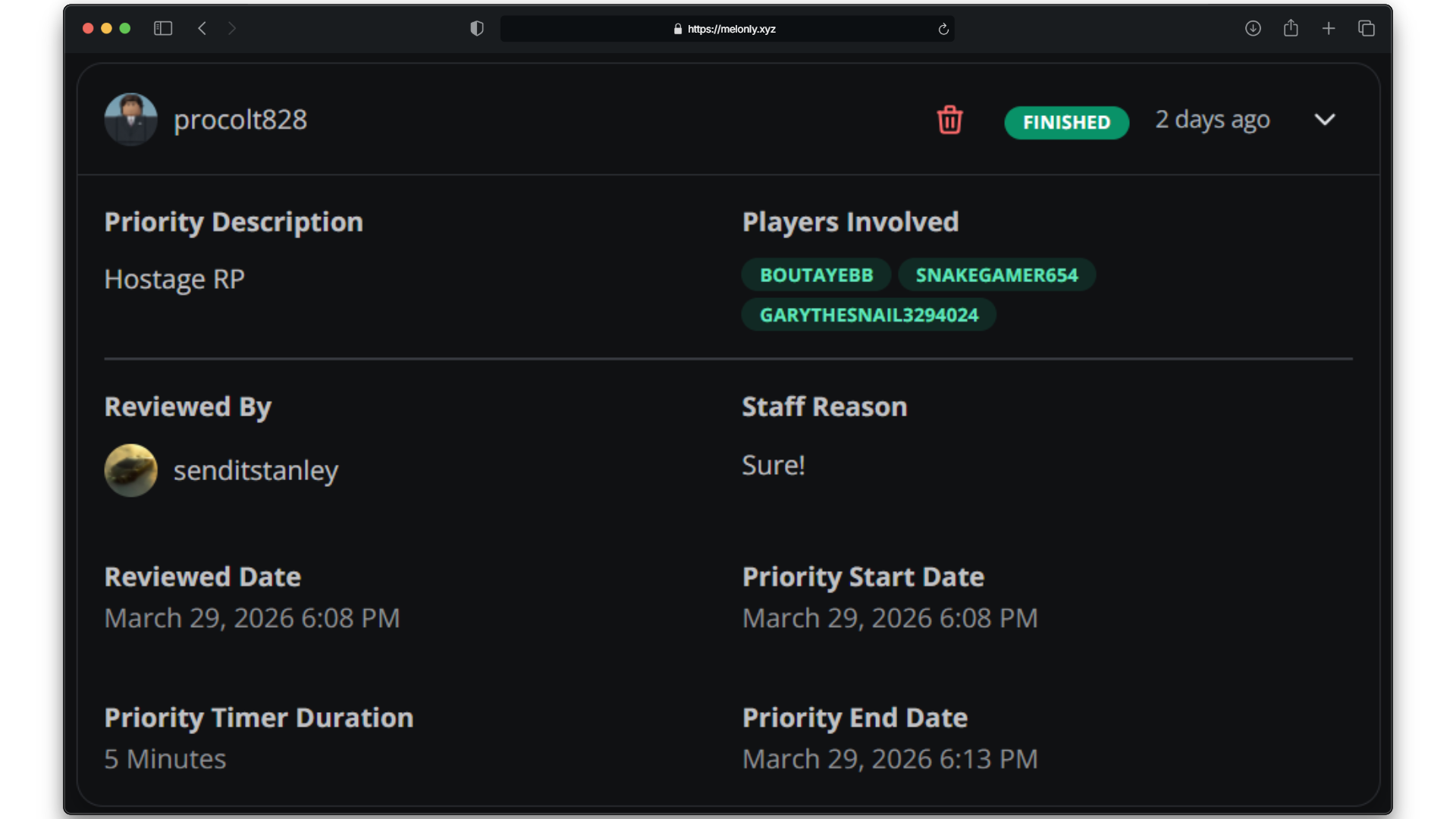The image size is (1456, 819).
Task: Delete the procolt828 priority request
Action: 949,120
